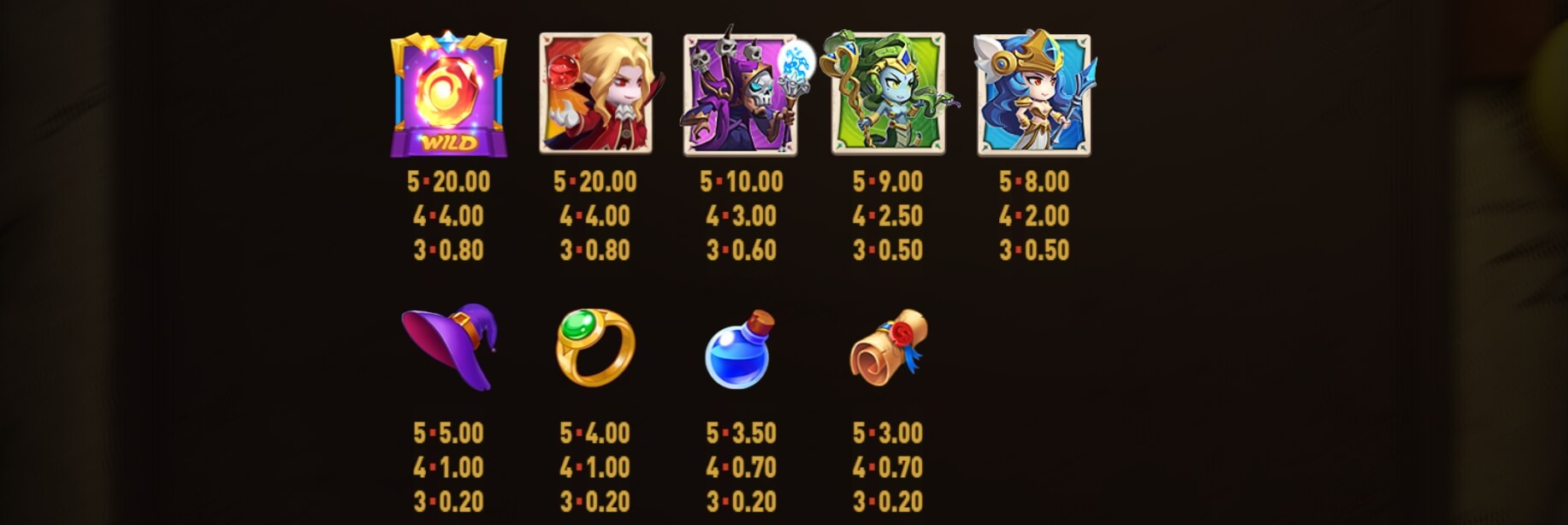Image resolution: width=1568 pixels, height=525 pixels.
Task: Click the WILD gem symbol
Action: tap(448, 94)
